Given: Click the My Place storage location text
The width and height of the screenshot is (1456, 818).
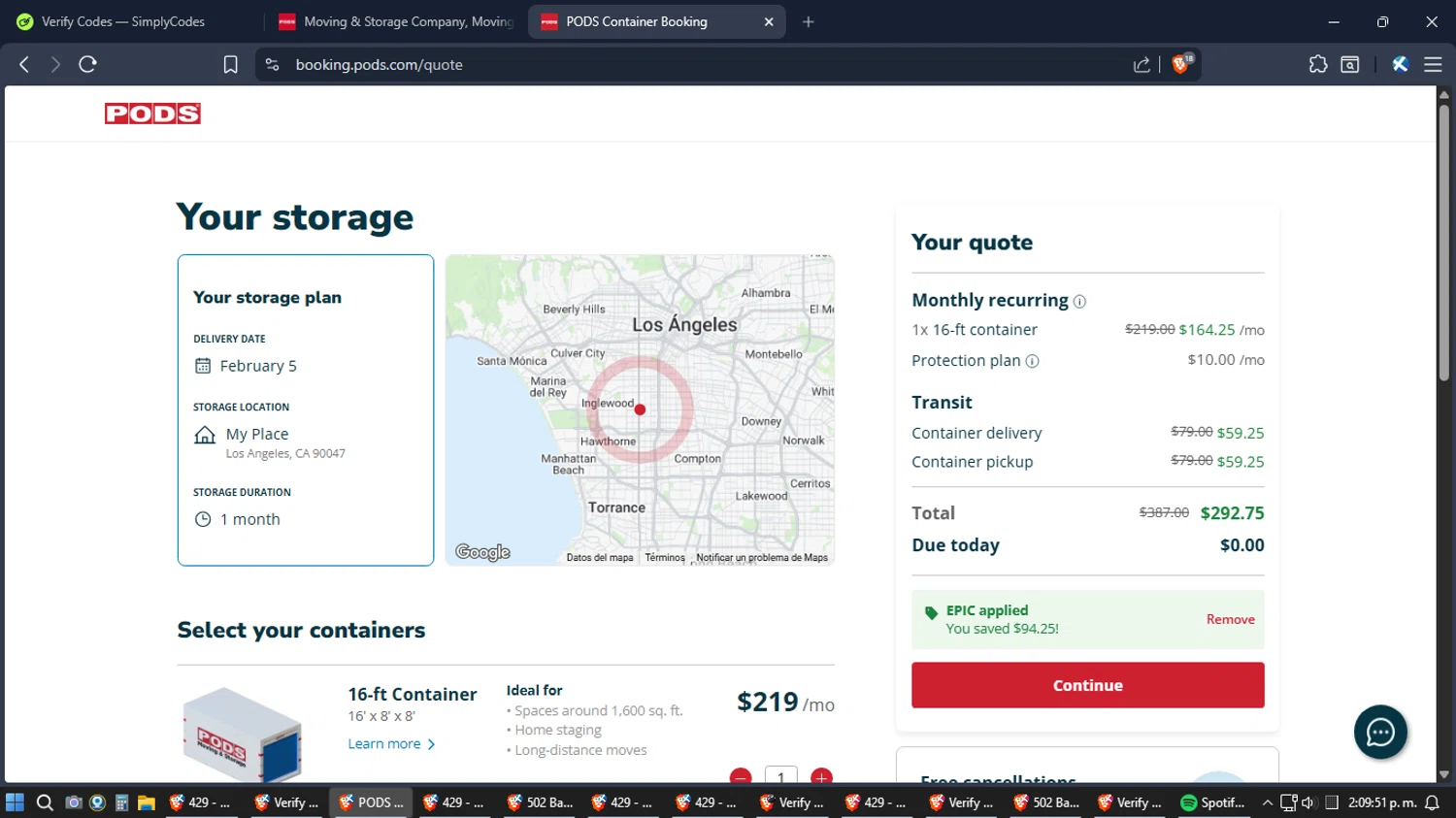Looking at the screenshot, I should pos(257,434).
